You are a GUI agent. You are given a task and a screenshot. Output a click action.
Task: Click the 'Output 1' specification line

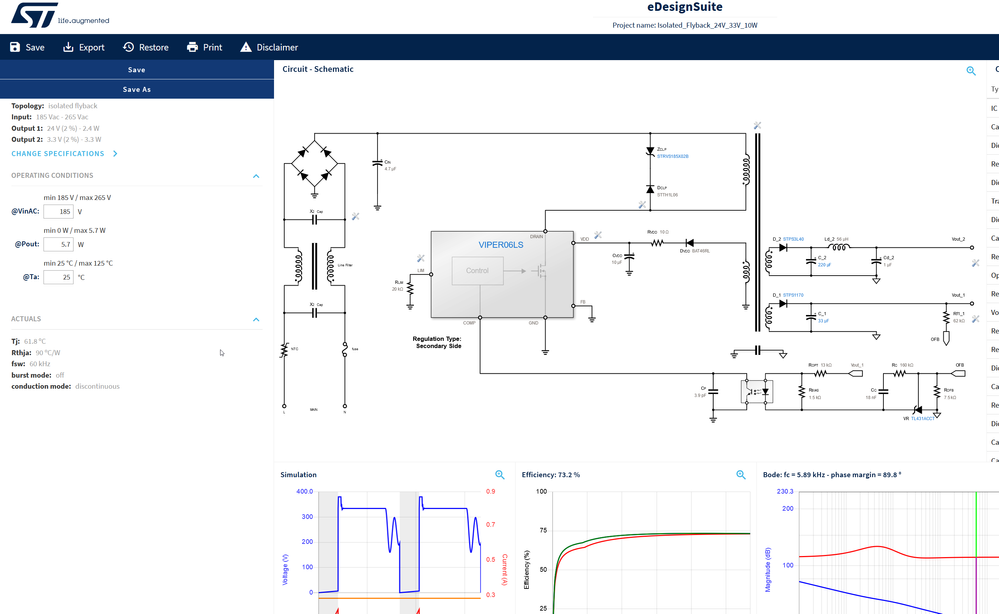(55, 128)
